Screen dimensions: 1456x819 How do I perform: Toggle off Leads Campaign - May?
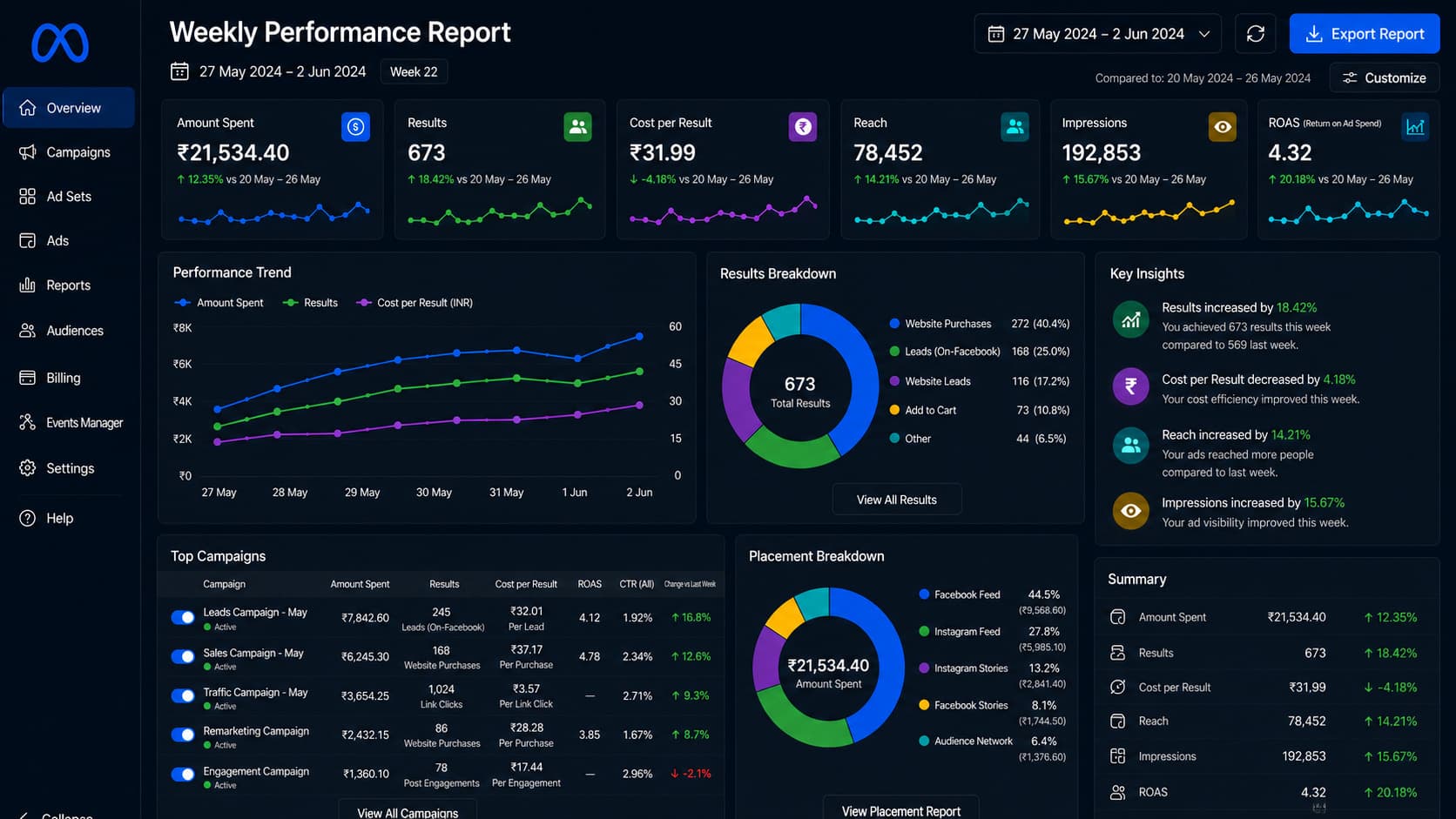[183, 617]
